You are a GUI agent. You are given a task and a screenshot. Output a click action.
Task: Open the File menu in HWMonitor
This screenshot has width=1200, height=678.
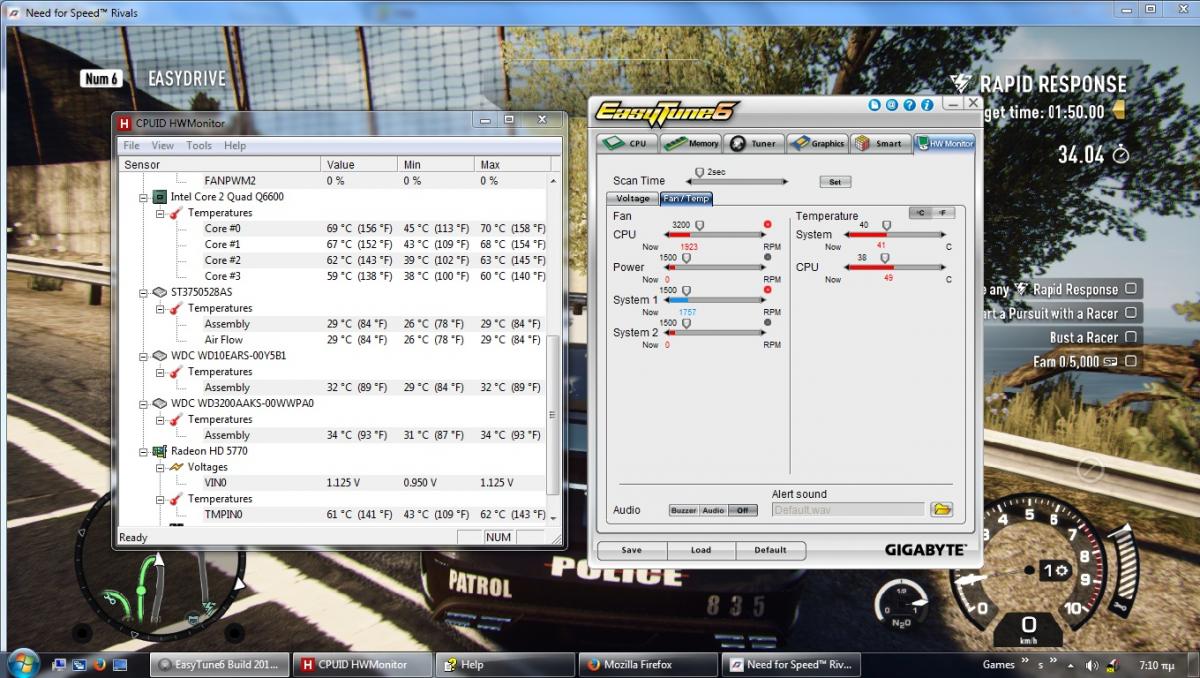[x=131, y=146]
